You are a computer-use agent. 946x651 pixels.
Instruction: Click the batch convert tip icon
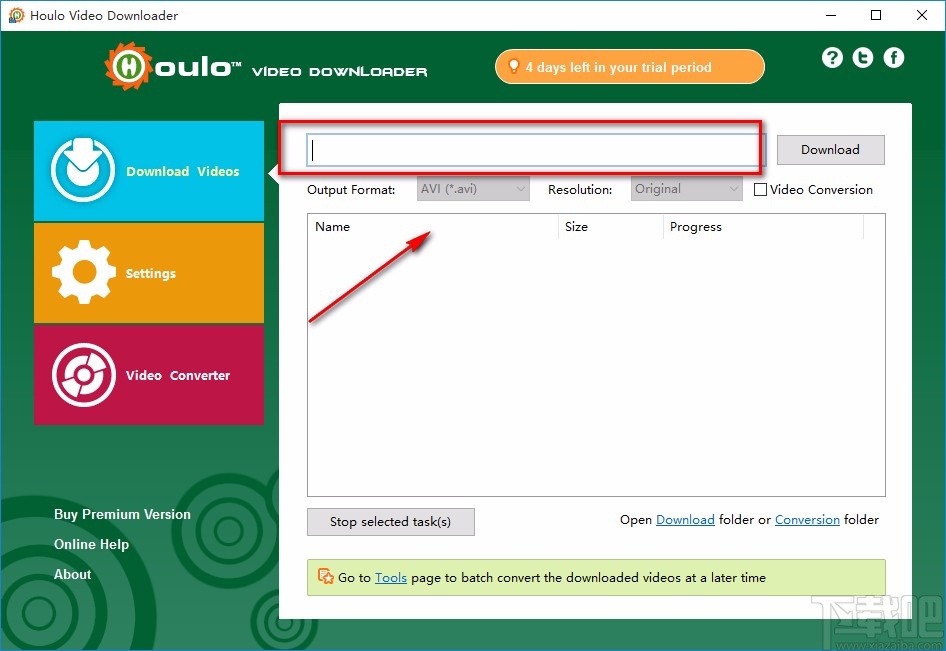pyautogui.click(x=326, y=577)
